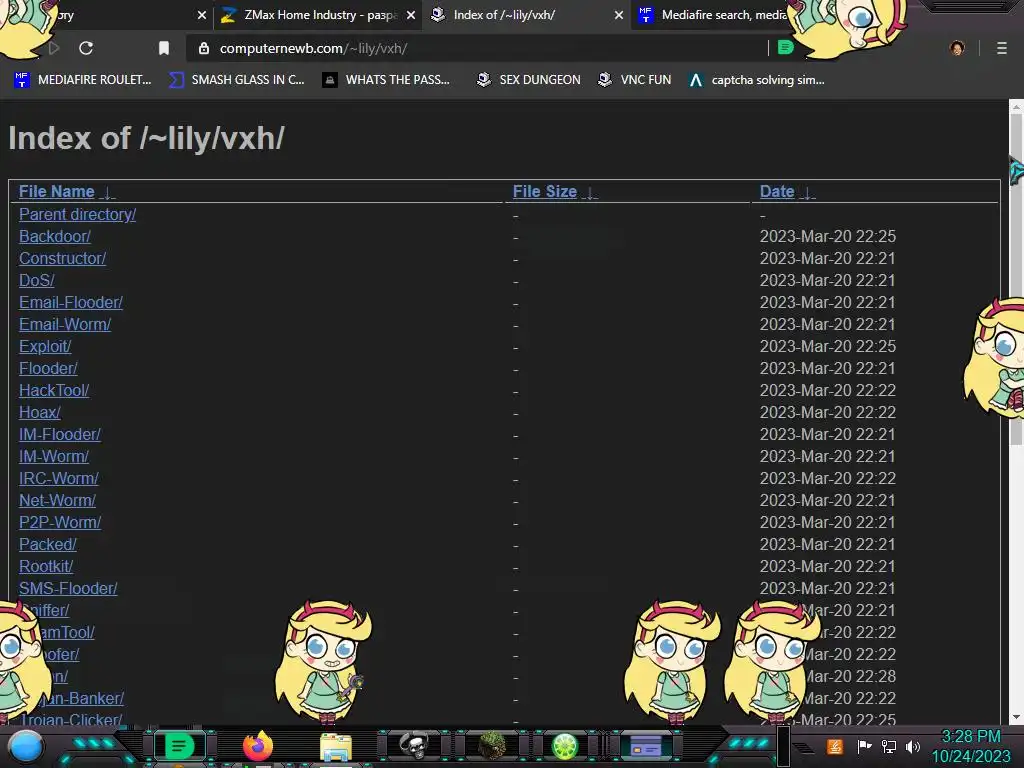Open the DoS/ folder
The height and width of the screenshot is (768, 1024).
click(x=37, y=280)
